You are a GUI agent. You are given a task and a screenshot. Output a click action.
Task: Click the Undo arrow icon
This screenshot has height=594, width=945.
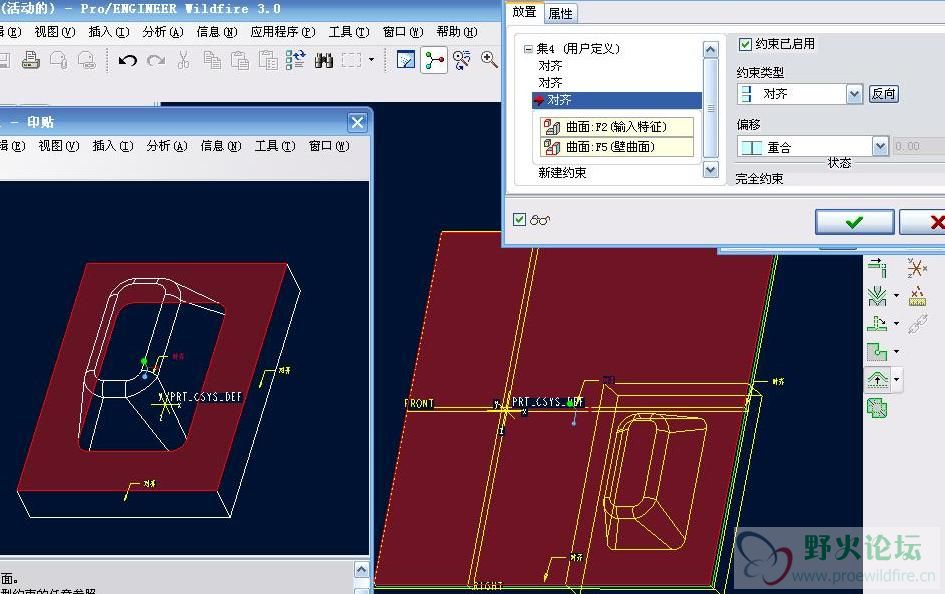128,60
